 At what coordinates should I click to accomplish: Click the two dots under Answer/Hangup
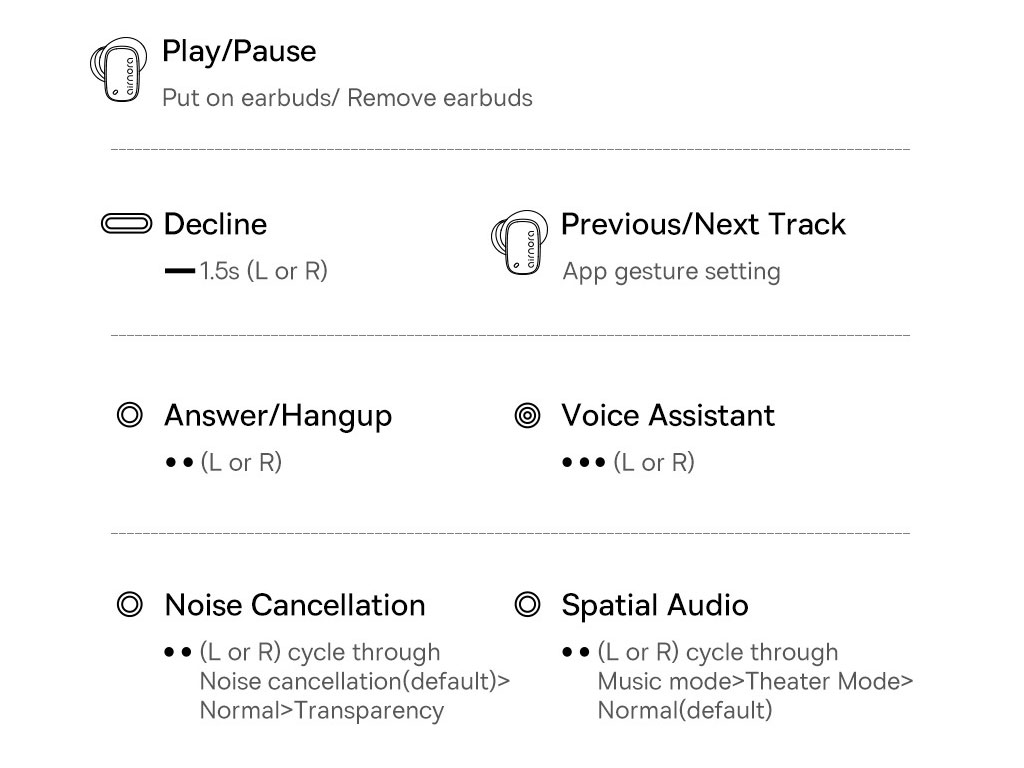179,463
